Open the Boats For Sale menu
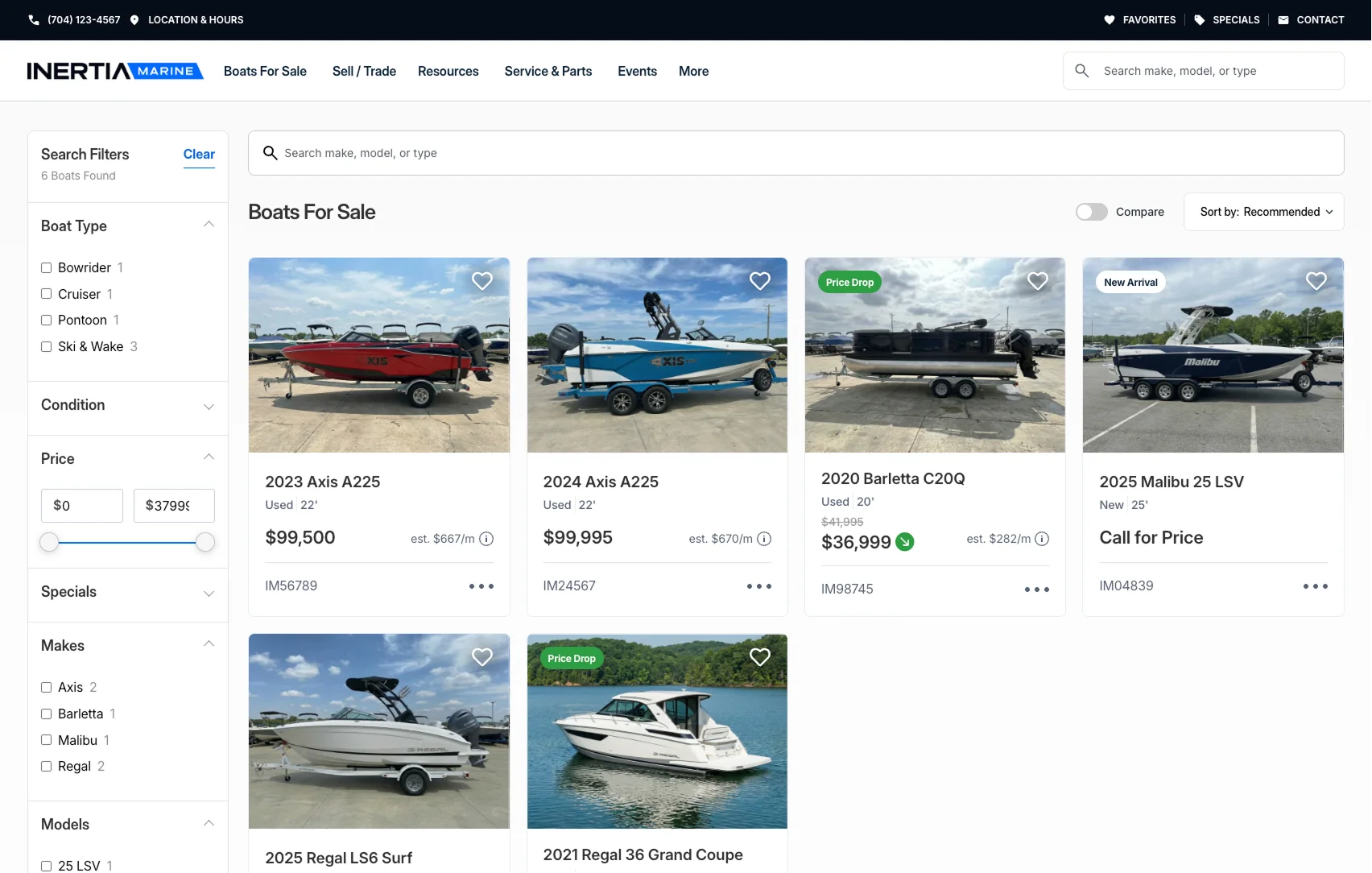This screenshot has width=1372, height=873. coord(265,71)
